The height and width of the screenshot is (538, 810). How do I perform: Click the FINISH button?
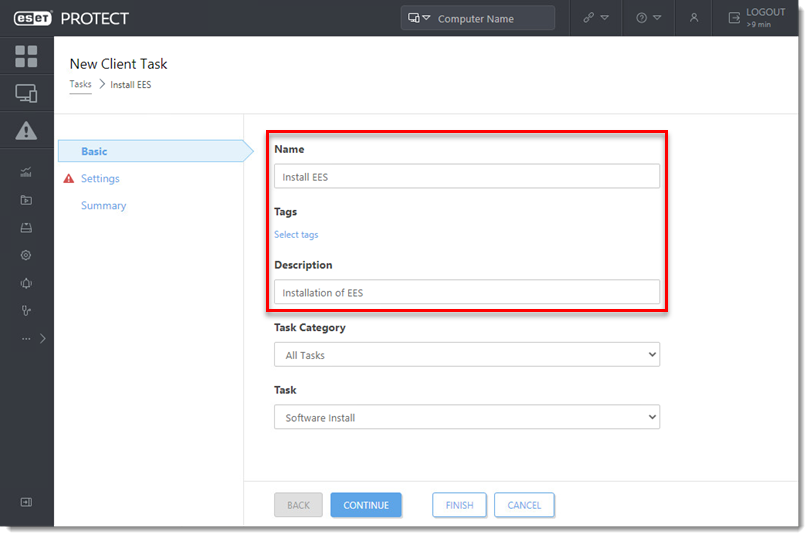pyautogui.click(x=459, y=505)
